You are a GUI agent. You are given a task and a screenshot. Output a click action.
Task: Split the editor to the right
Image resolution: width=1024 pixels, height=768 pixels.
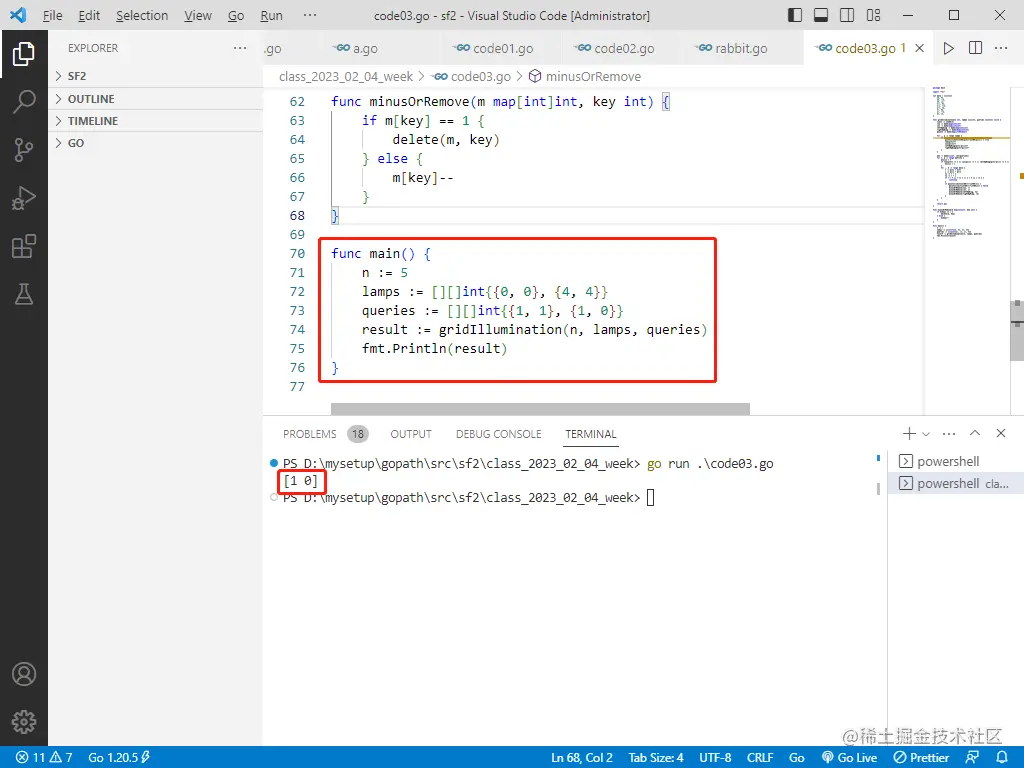[x=975, y=48]
